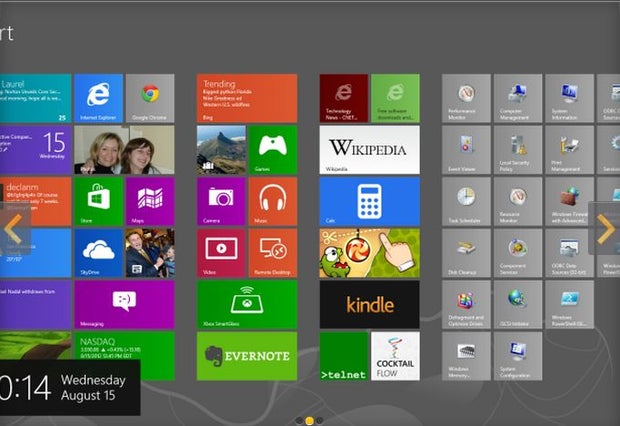Viewport: 620px width, 426px height.
Task: Launch Google Chrome from its tile
Action: pos(150,98)
